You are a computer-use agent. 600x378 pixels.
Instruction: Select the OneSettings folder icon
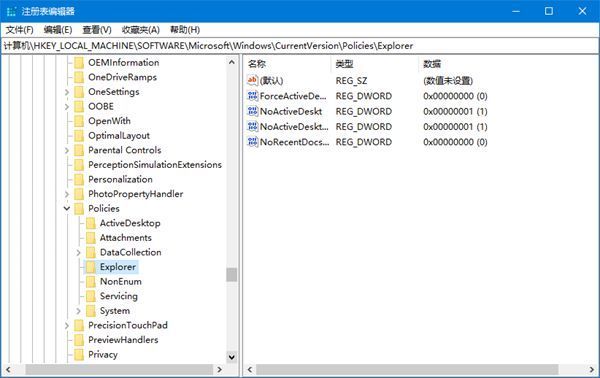click(79, 92)
